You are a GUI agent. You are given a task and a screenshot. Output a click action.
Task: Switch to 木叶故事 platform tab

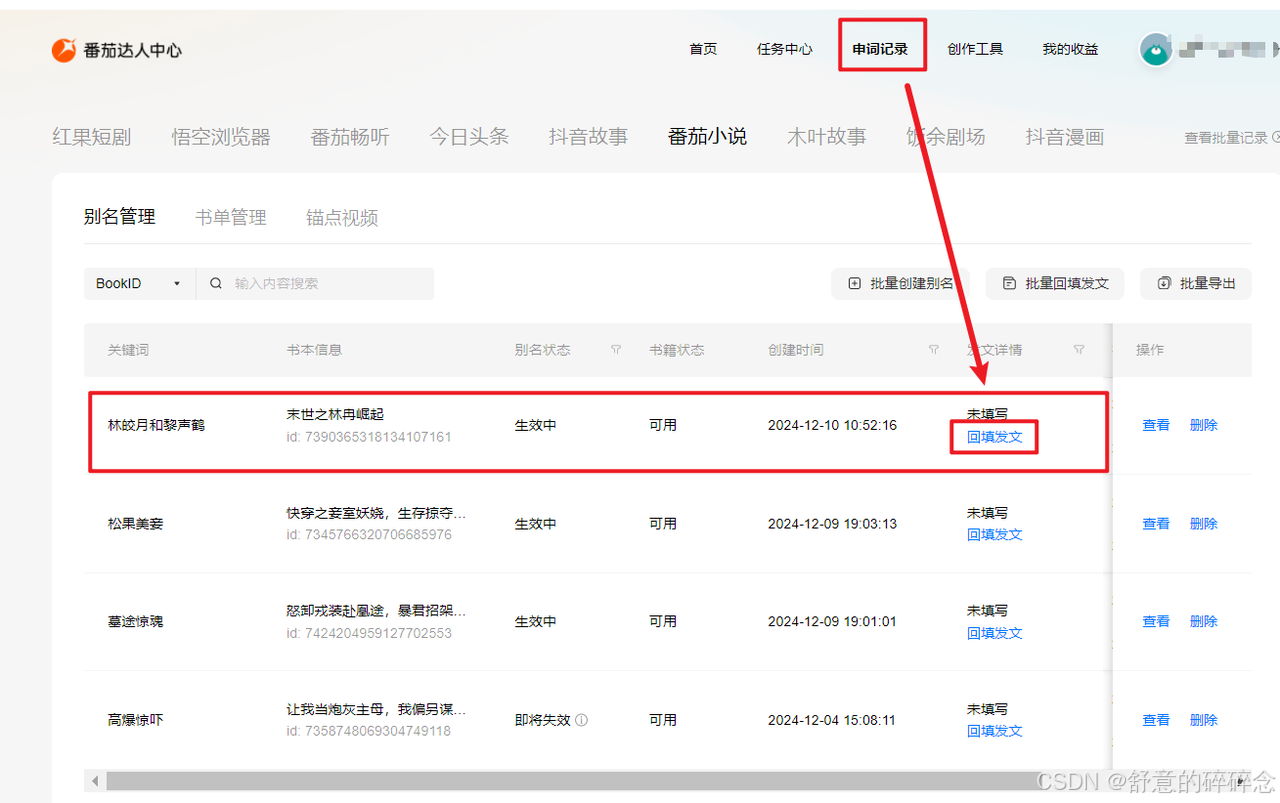click(826, 137)
